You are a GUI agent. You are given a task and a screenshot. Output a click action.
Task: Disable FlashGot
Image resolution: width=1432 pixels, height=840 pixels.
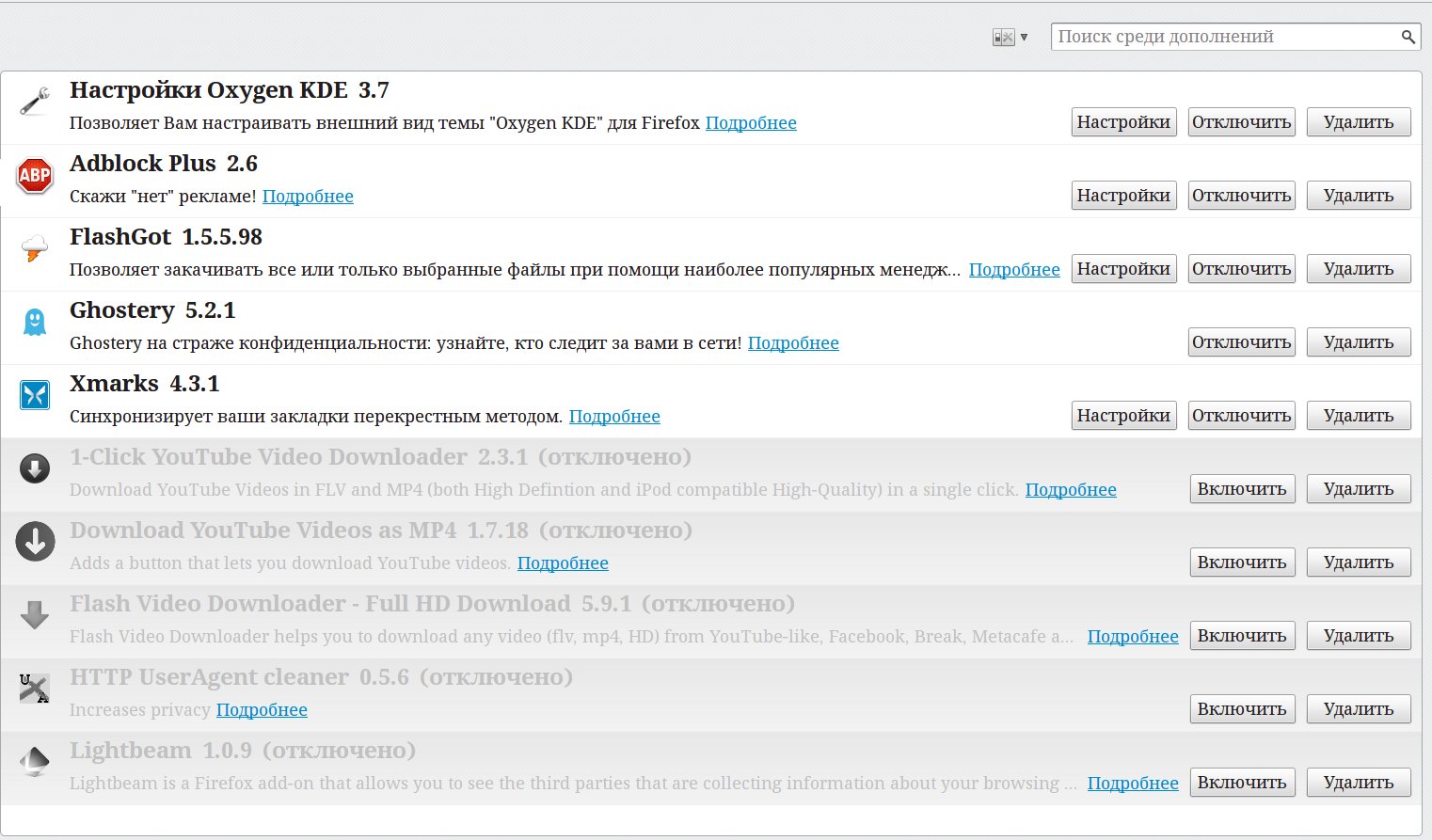click(1241, 269)
